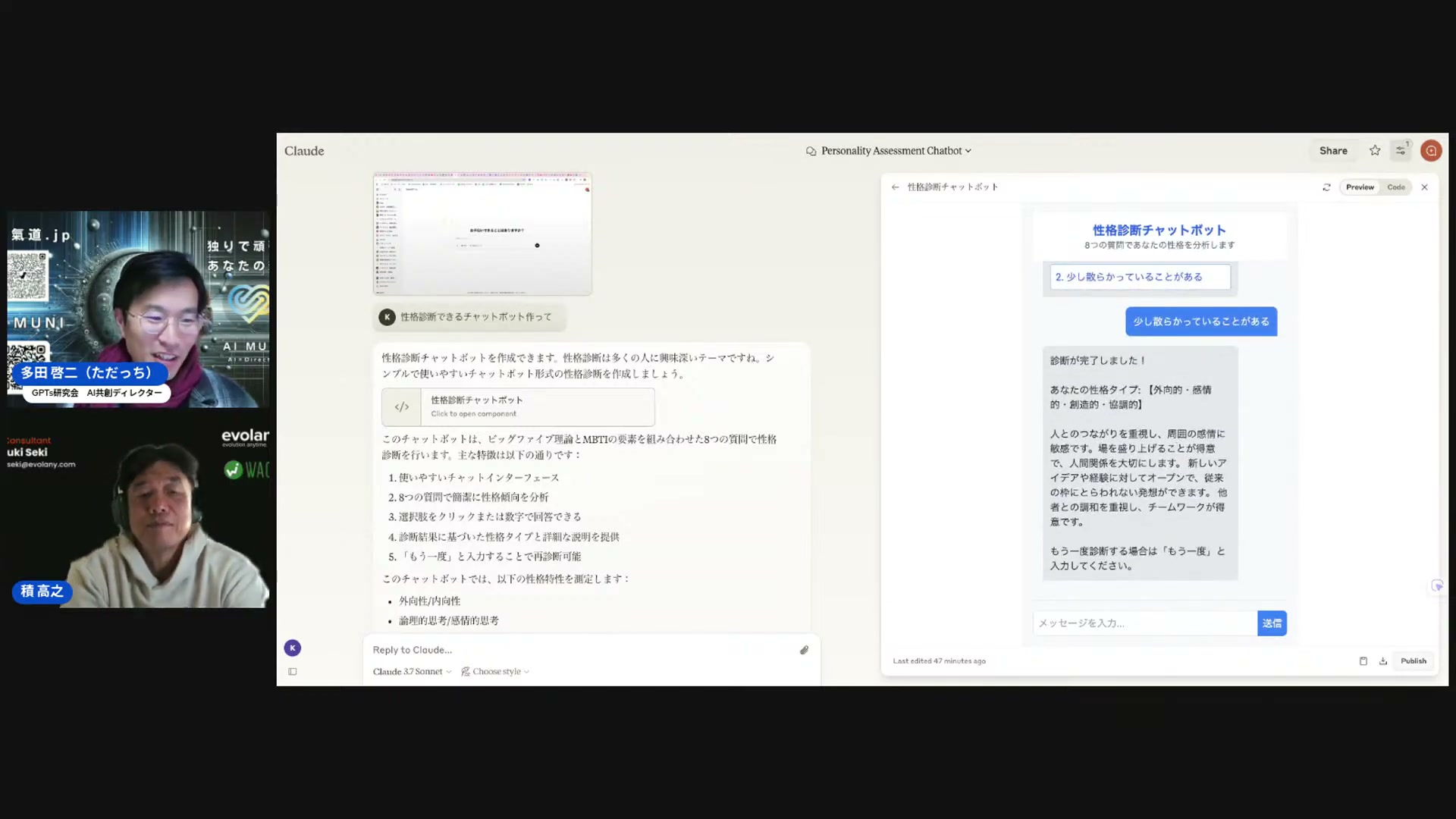Viewport: 1456px width, 819px height.
Task: Click the 送信 send button
Action: coord(1272,623)
